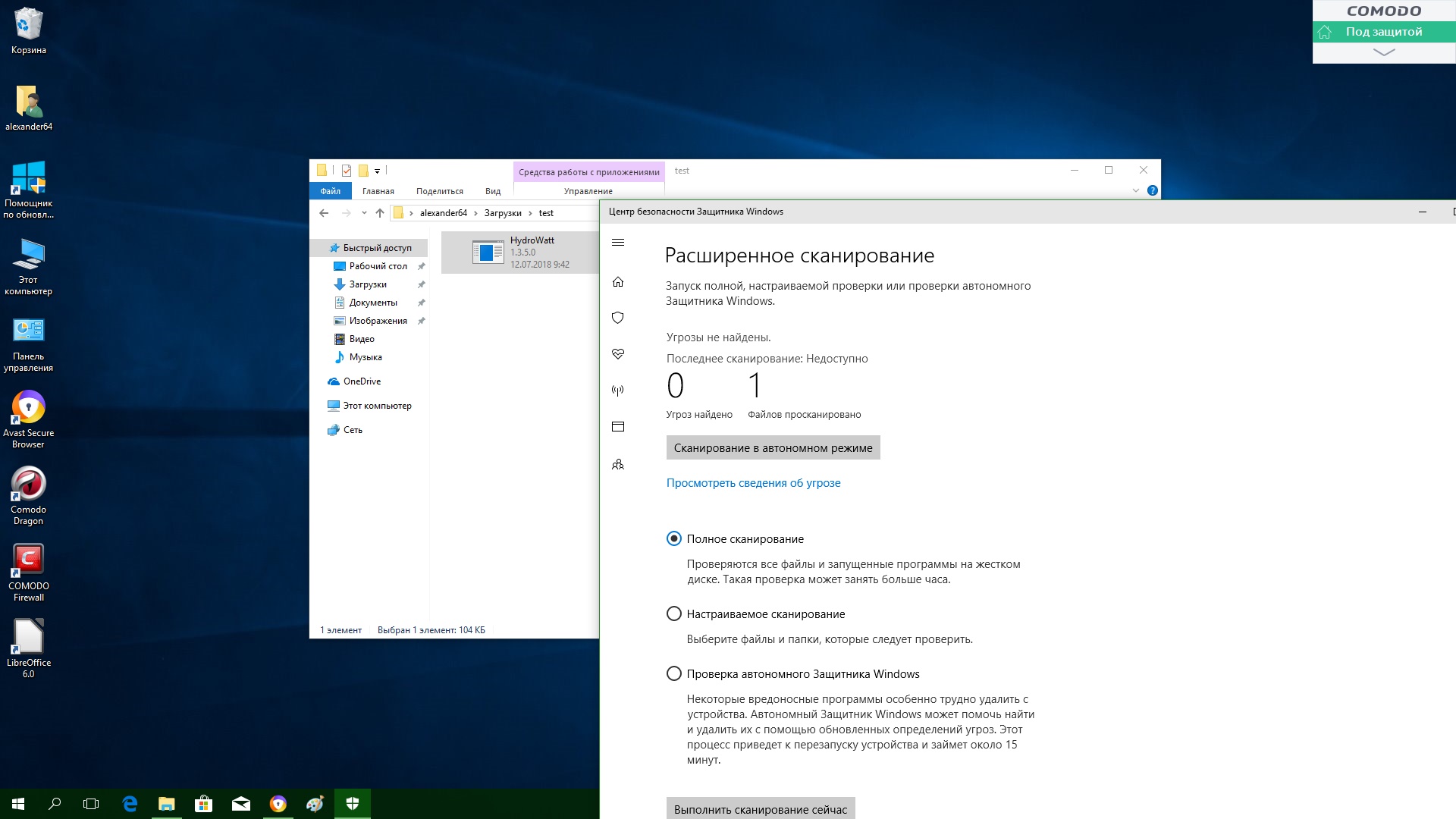Open Просмотреть сведения об угрозе link

pyautogui.click(x=753, y=483)
